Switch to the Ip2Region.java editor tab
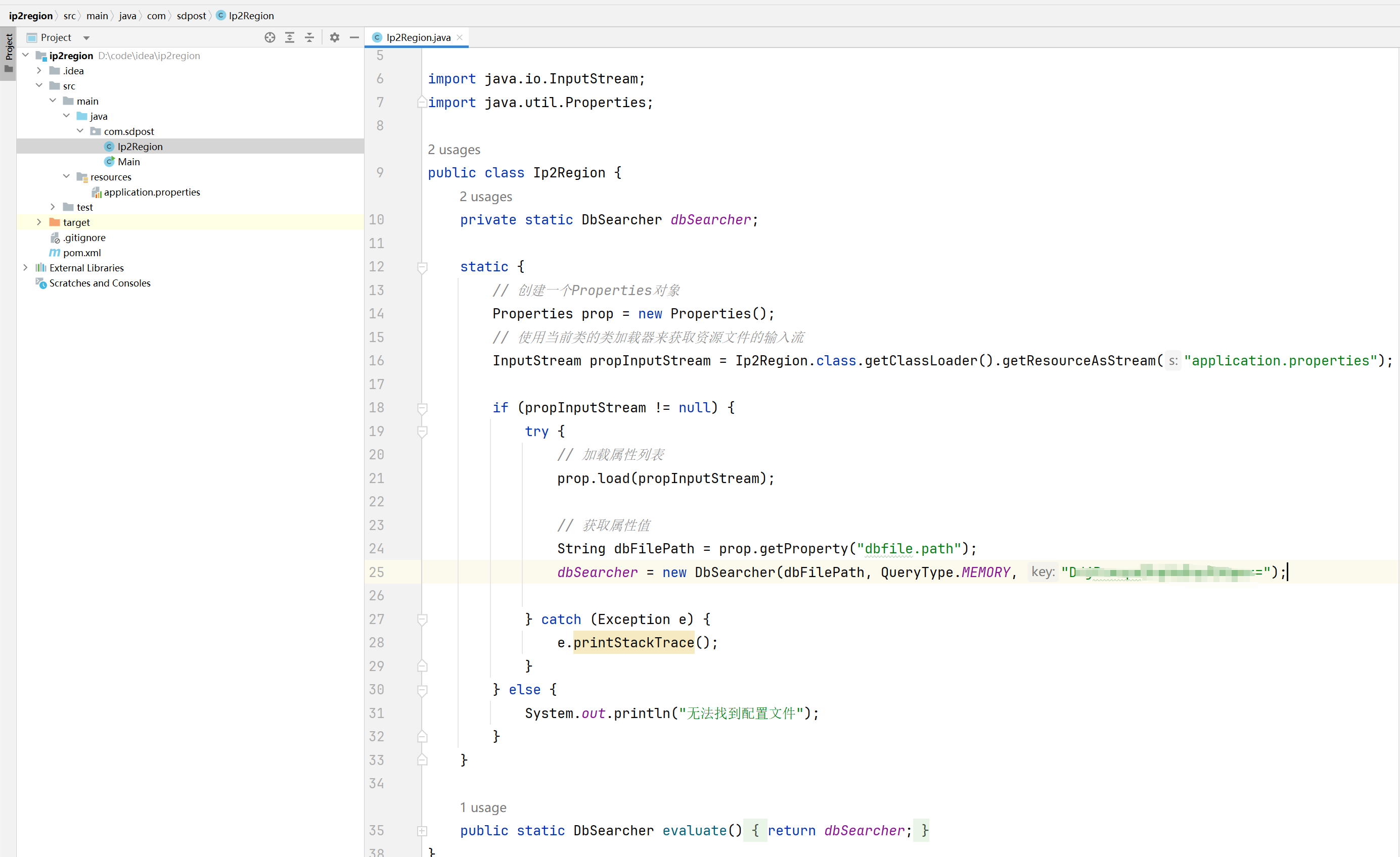 (x=418, y=37)
